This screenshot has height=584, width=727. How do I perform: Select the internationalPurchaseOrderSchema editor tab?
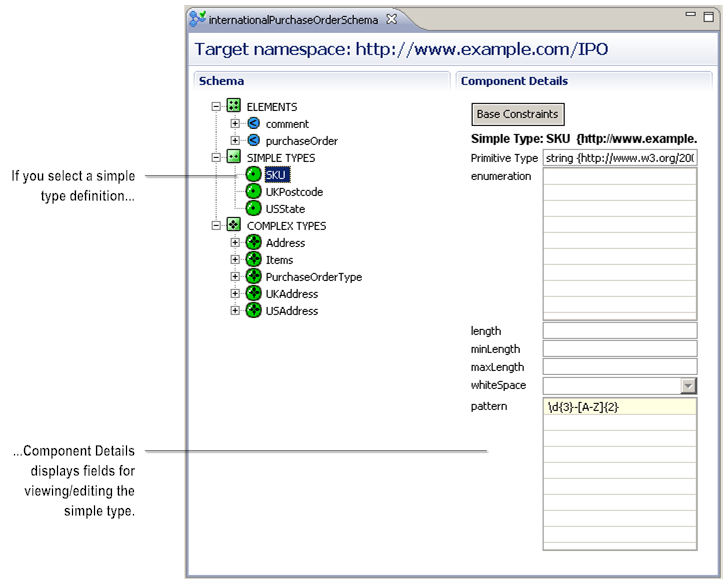pos(292,19)
